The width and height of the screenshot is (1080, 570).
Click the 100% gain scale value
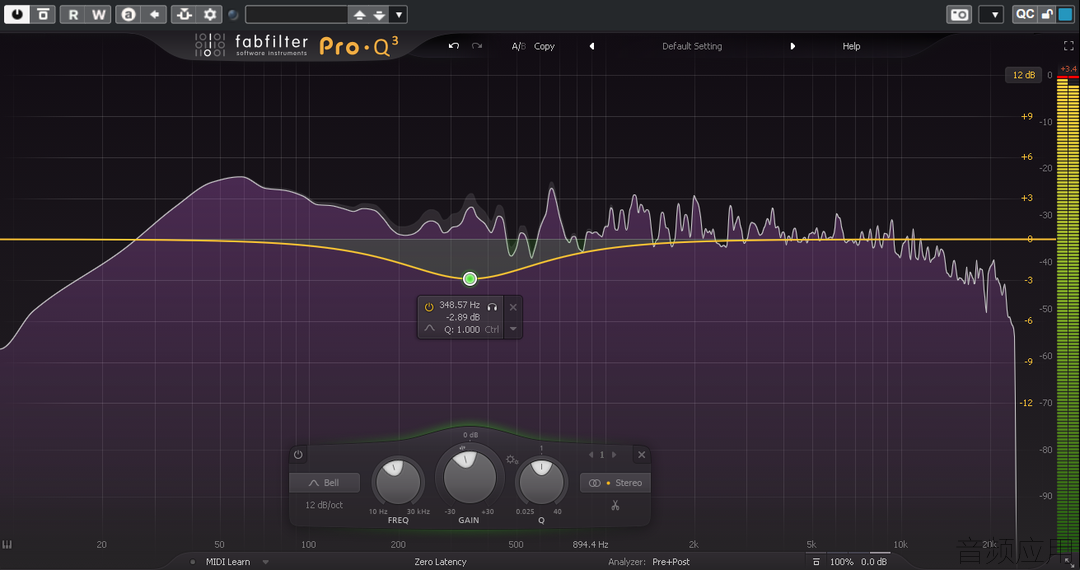point(841,562)
